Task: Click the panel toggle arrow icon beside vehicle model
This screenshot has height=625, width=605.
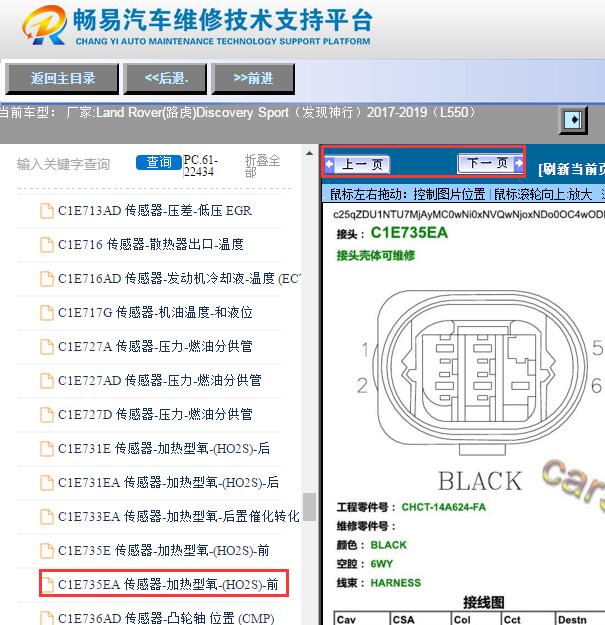Action: tap(573, 120)
